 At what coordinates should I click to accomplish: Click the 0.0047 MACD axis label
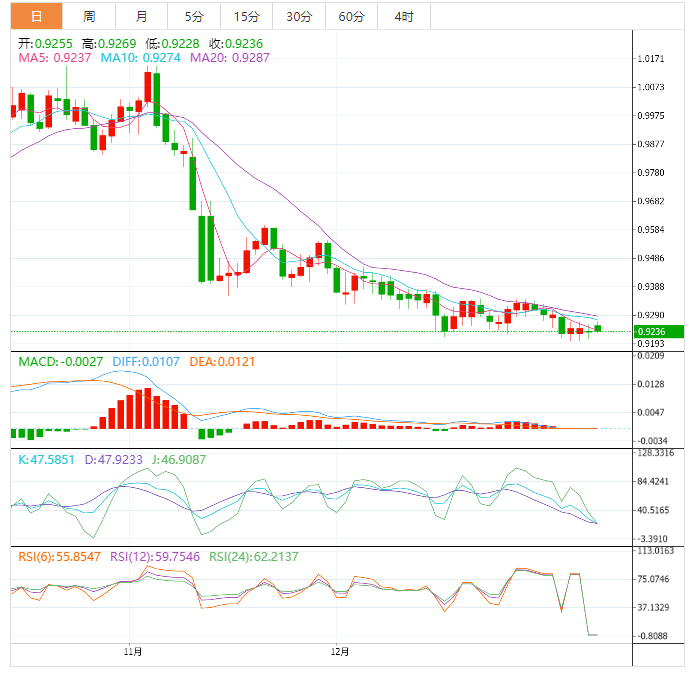(650, 413)
